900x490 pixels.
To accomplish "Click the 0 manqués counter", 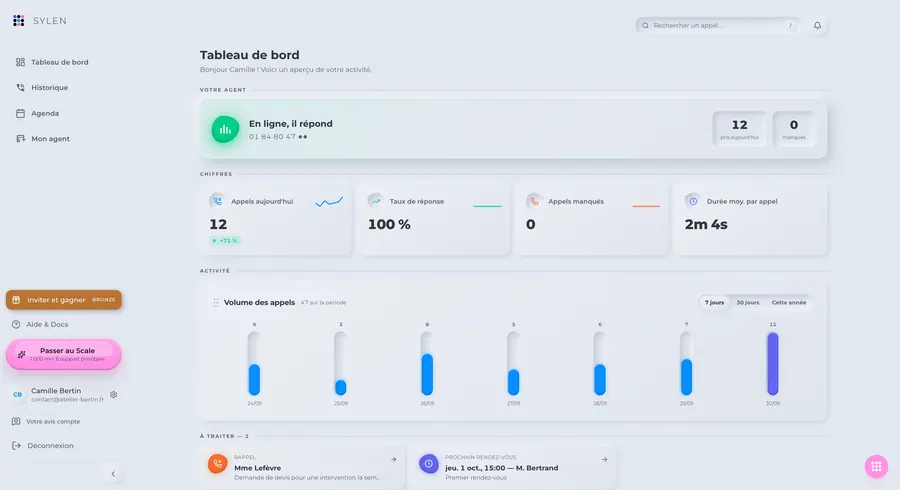I will point(794,129).
